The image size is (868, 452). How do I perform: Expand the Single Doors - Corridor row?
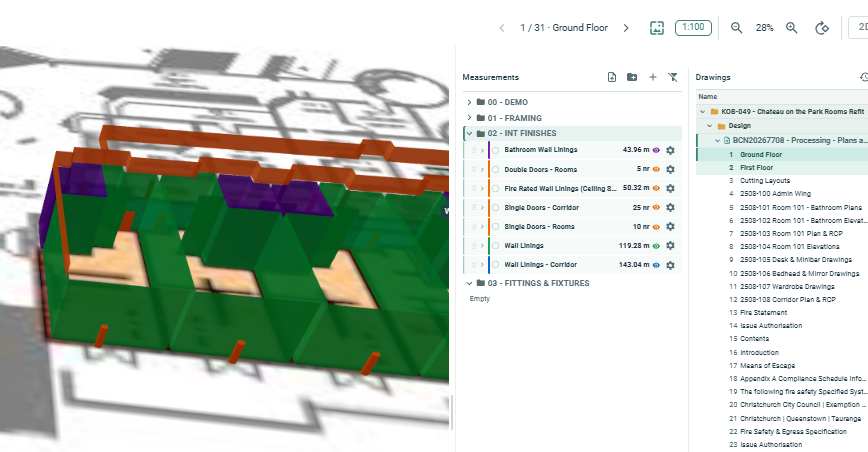(x=482, y=207)
